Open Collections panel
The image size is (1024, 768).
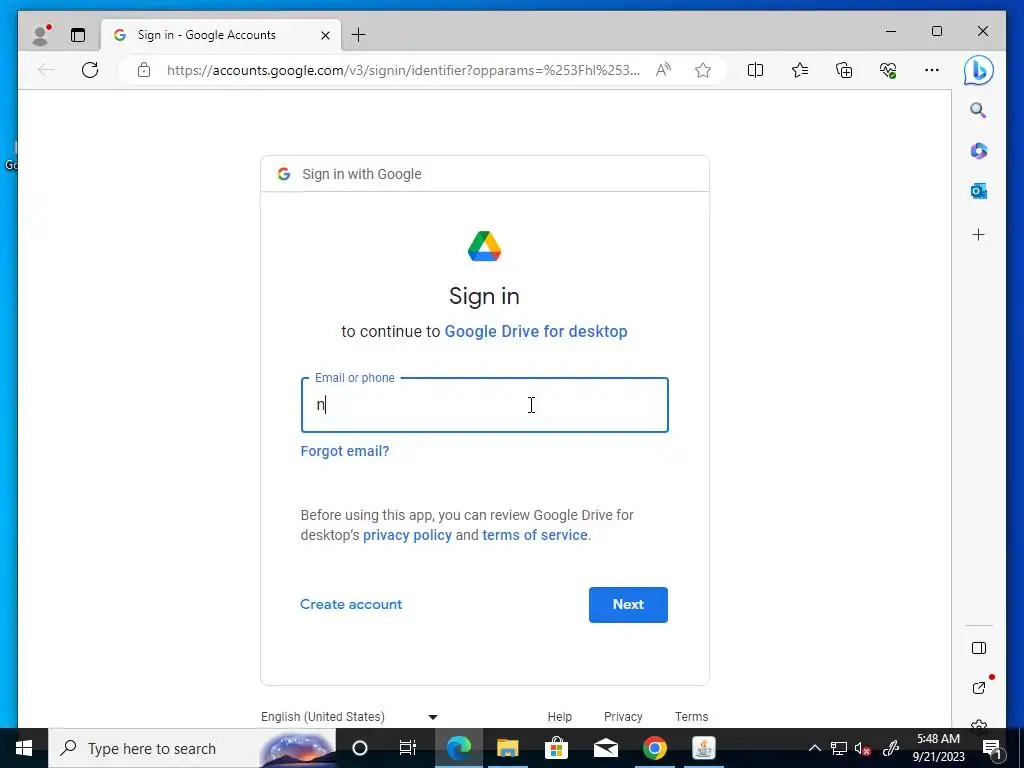[x=844, y=70]
